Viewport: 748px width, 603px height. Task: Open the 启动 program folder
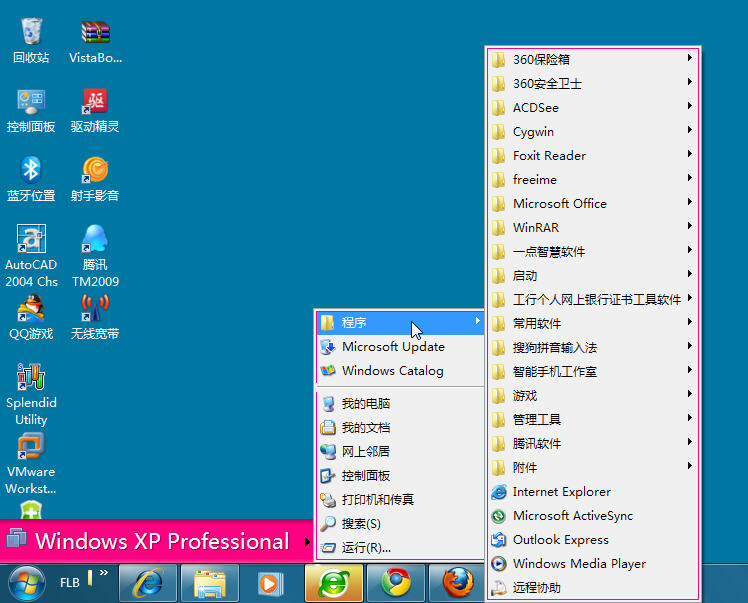[x=593, y=276]
